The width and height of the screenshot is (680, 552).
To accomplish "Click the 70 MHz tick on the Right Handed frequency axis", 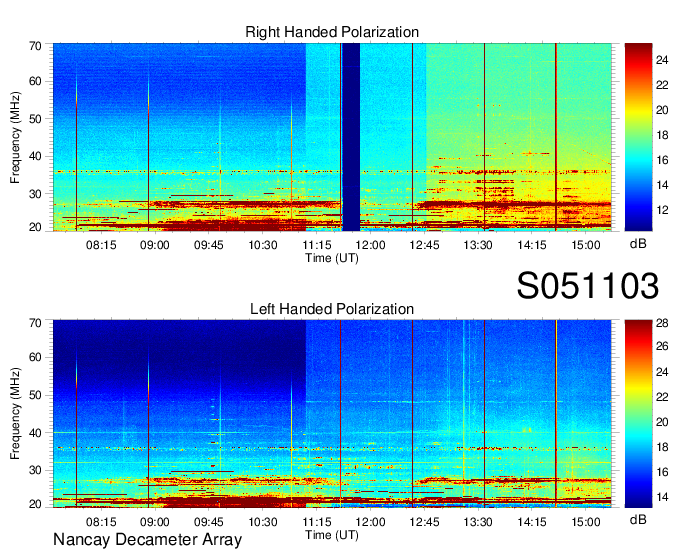I will (35, 46).
